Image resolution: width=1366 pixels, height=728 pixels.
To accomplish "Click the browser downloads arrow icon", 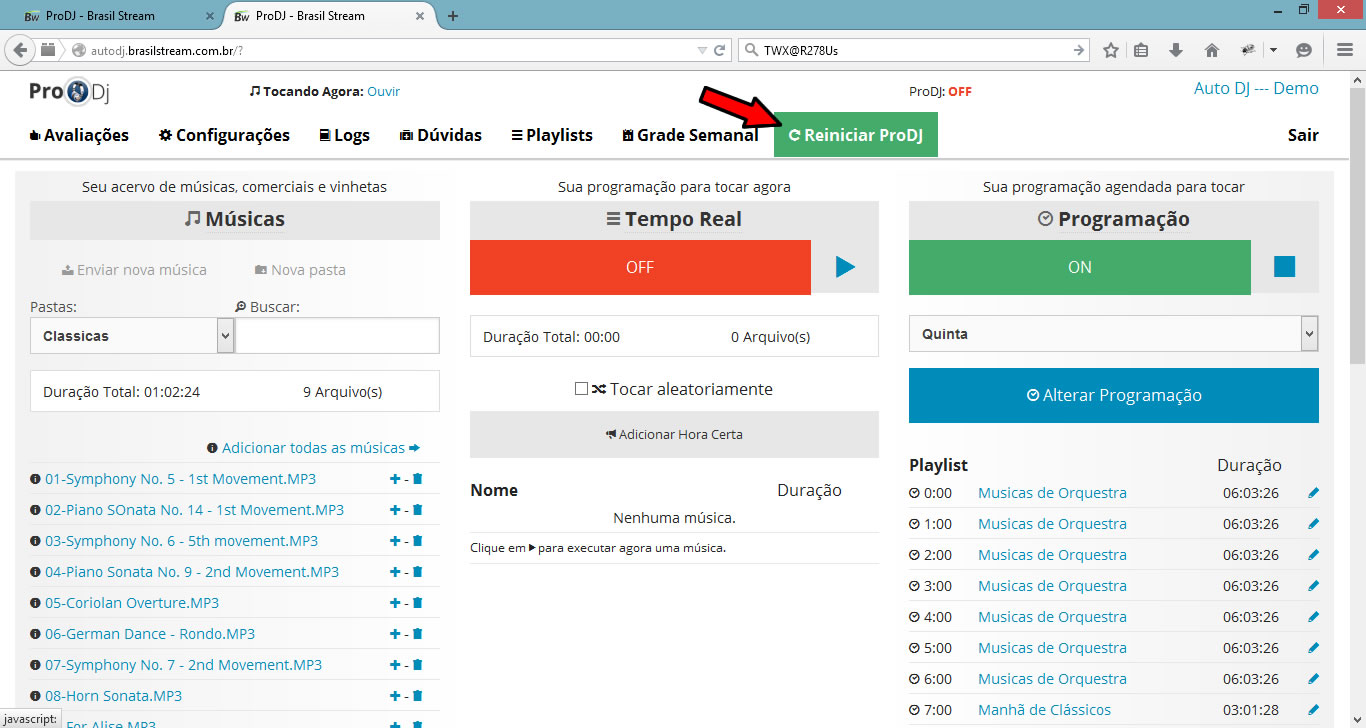I will point(1176,50).
